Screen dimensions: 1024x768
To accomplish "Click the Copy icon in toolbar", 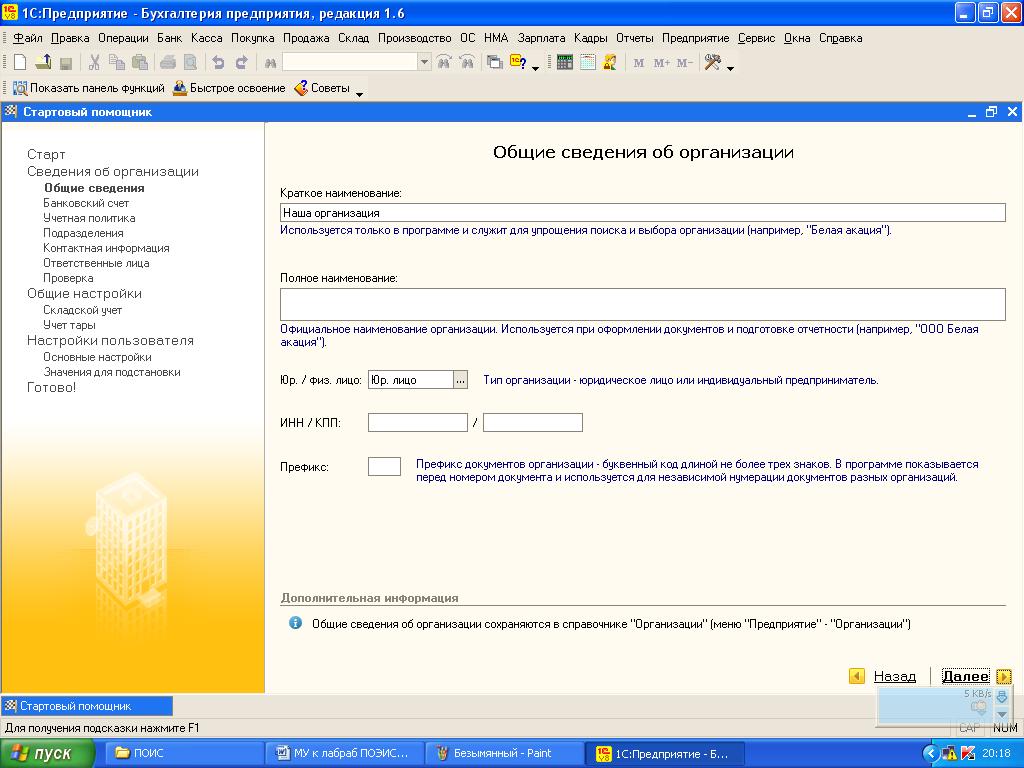I will (x=117, y=63).
